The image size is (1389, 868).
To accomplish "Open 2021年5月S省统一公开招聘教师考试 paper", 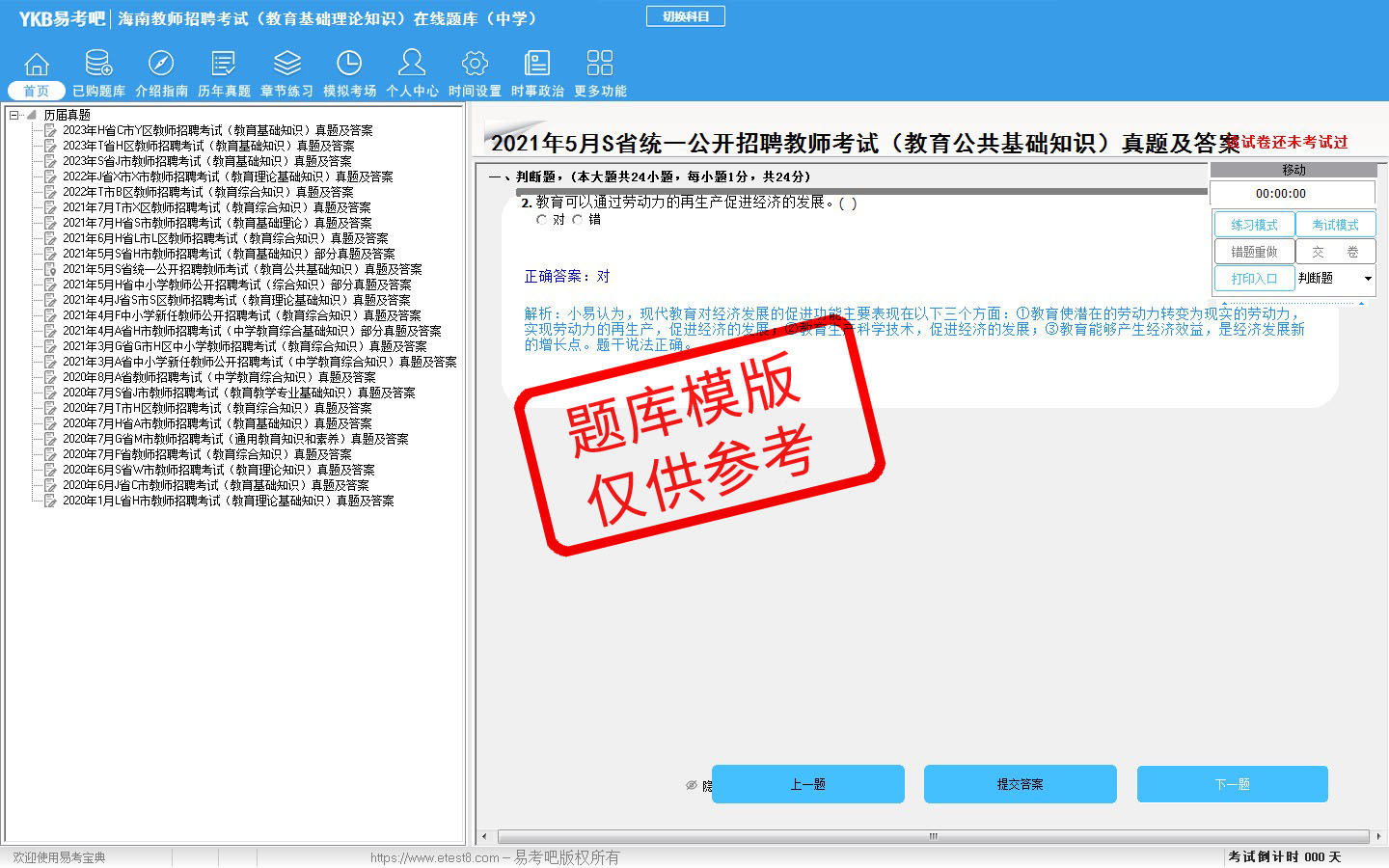I will [242, 269].
